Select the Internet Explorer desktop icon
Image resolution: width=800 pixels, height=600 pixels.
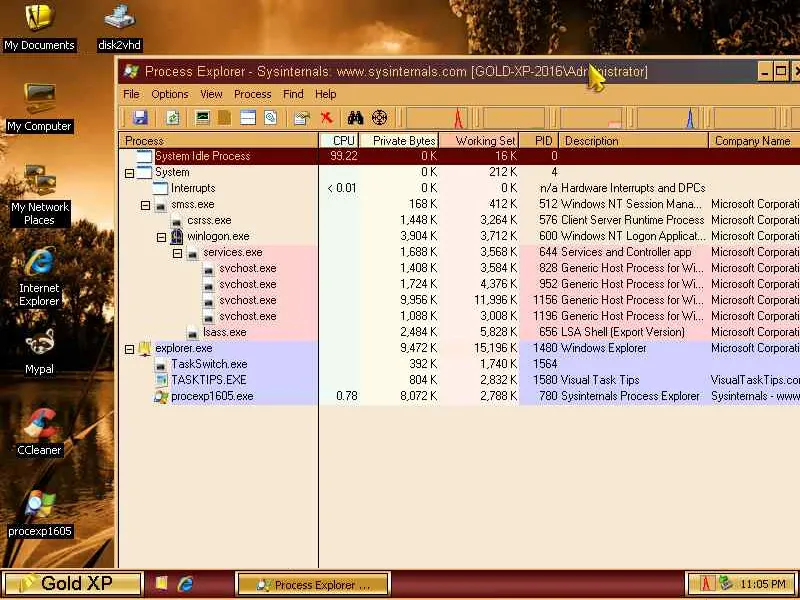coord(39,277)
